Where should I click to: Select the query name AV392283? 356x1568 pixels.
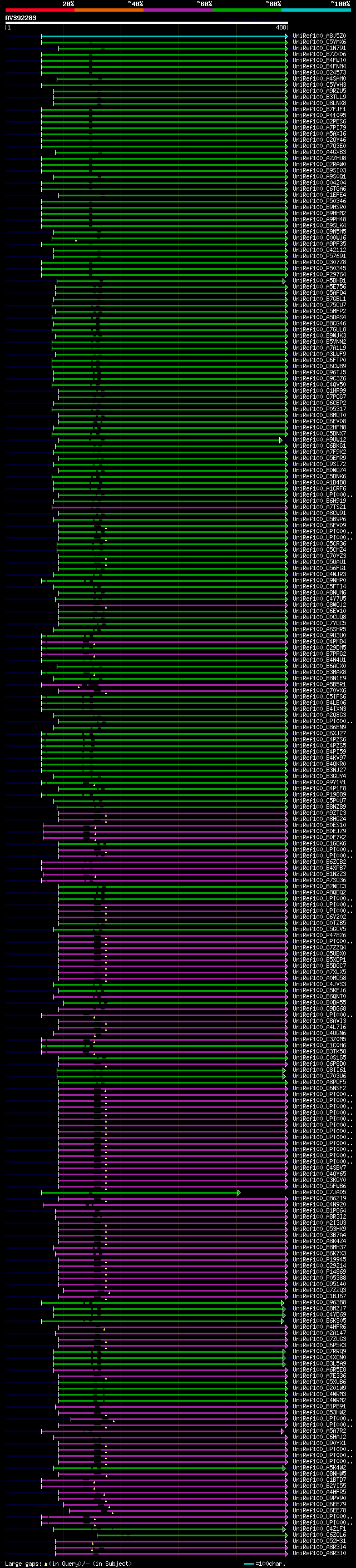(21, 18)
